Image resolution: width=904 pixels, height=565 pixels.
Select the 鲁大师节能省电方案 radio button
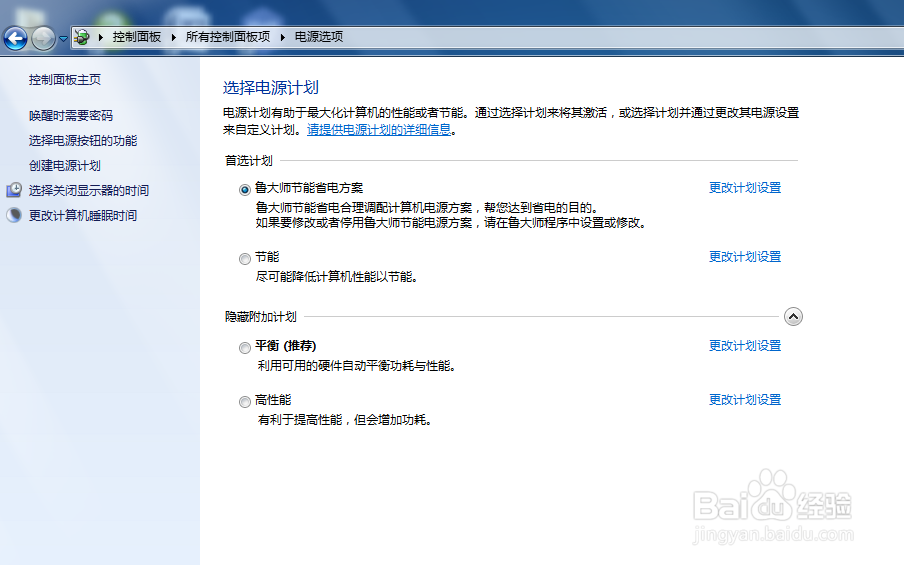click(245, 190)
